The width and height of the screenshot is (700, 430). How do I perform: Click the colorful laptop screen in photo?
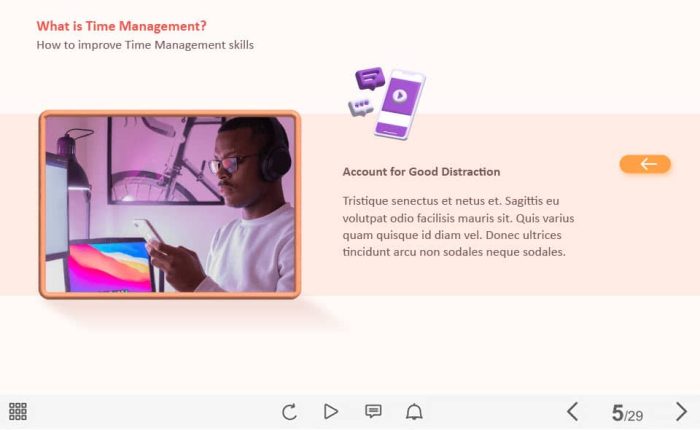point(110,265)
